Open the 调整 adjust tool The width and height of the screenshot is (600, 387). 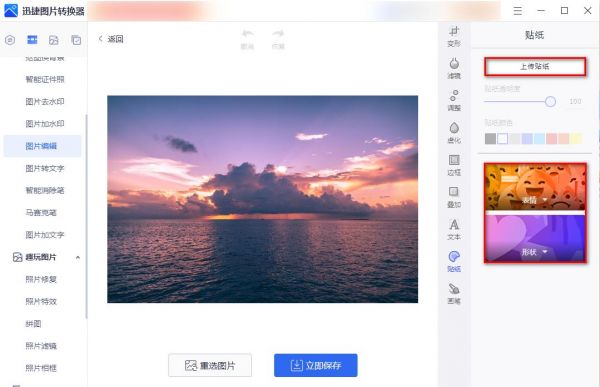click(x=454, y=101)
